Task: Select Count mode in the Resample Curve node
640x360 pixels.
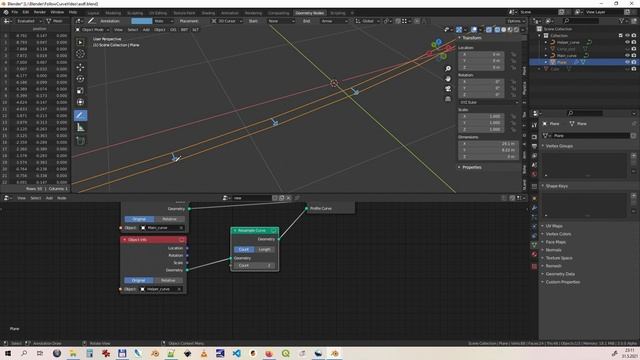Action: tap(244, 249)
